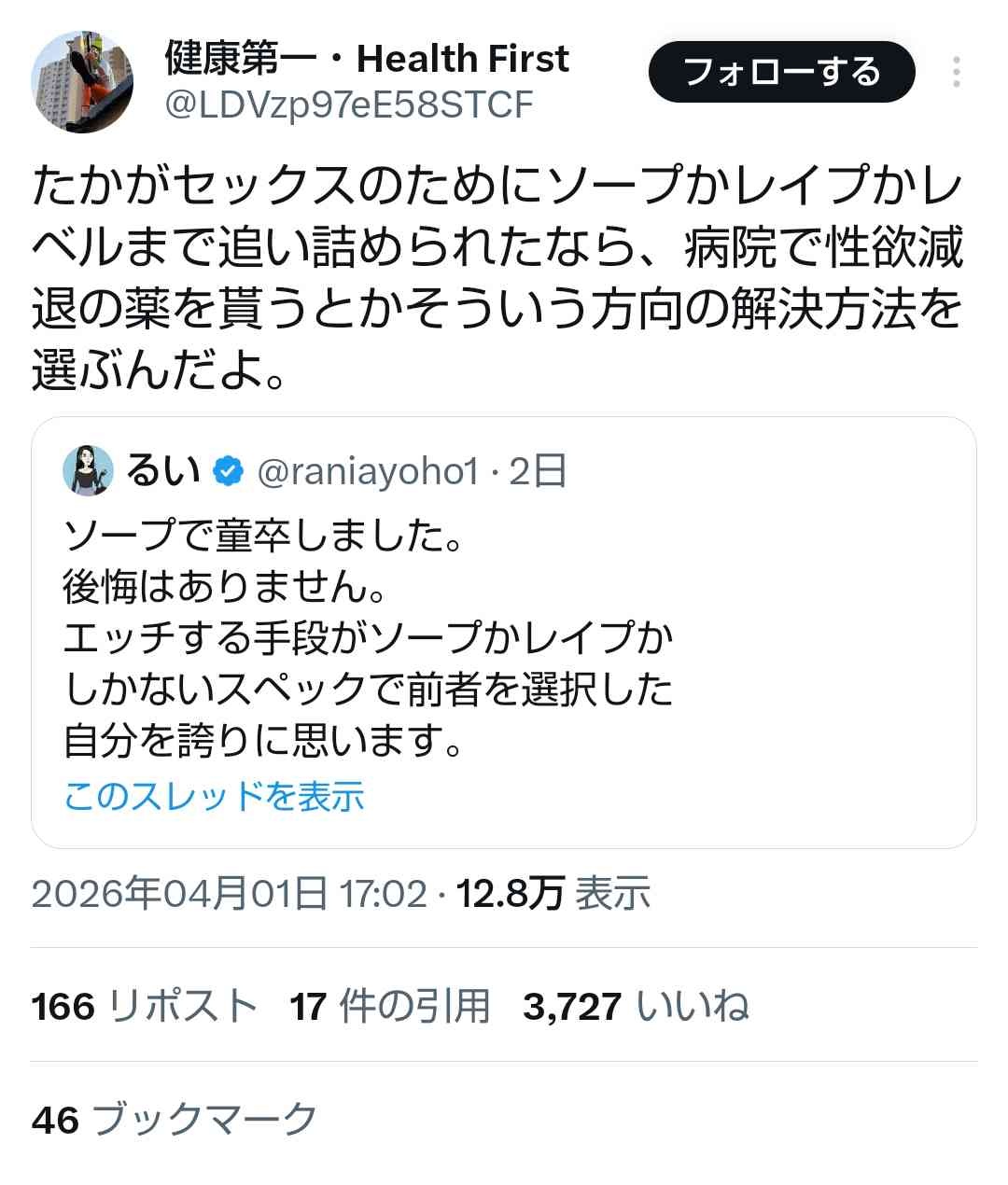The width and height of the screenshot is (1008, 1185).
Task: Click the 健康第一・Health First display name
Action: point(367,58)
